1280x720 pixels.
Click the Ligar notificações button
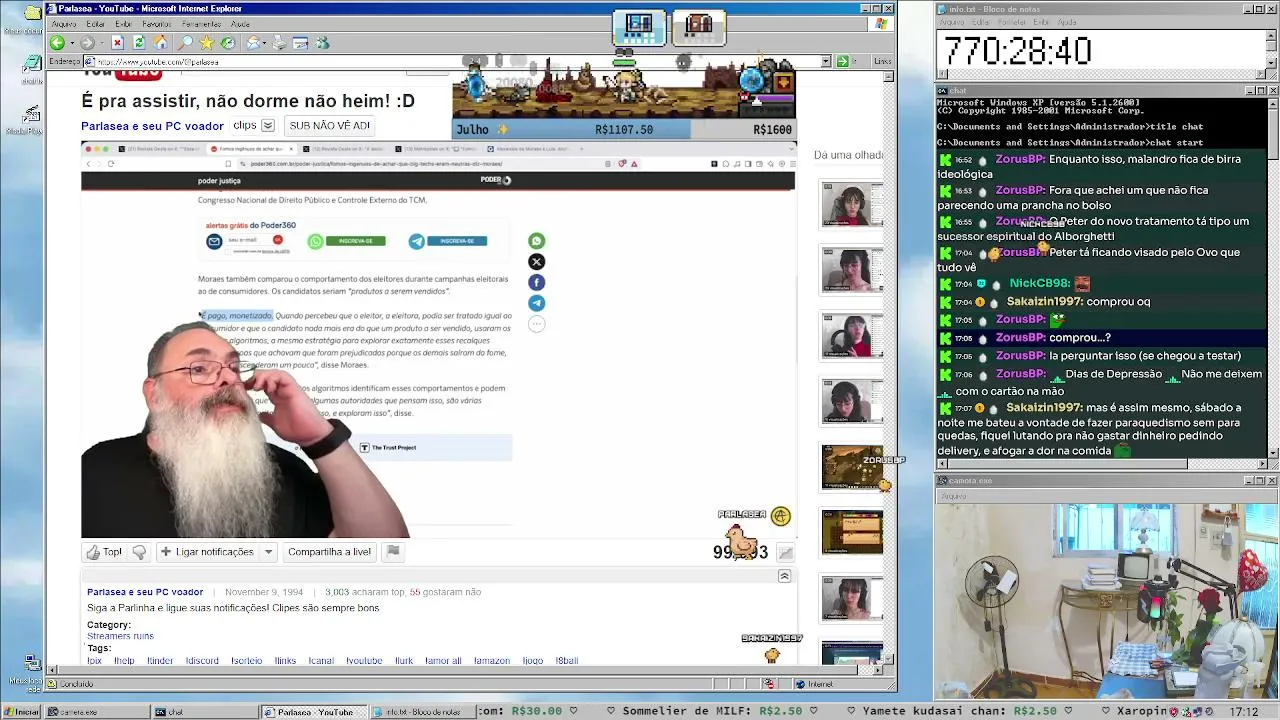pyautogui.click(x=207, y=552)
